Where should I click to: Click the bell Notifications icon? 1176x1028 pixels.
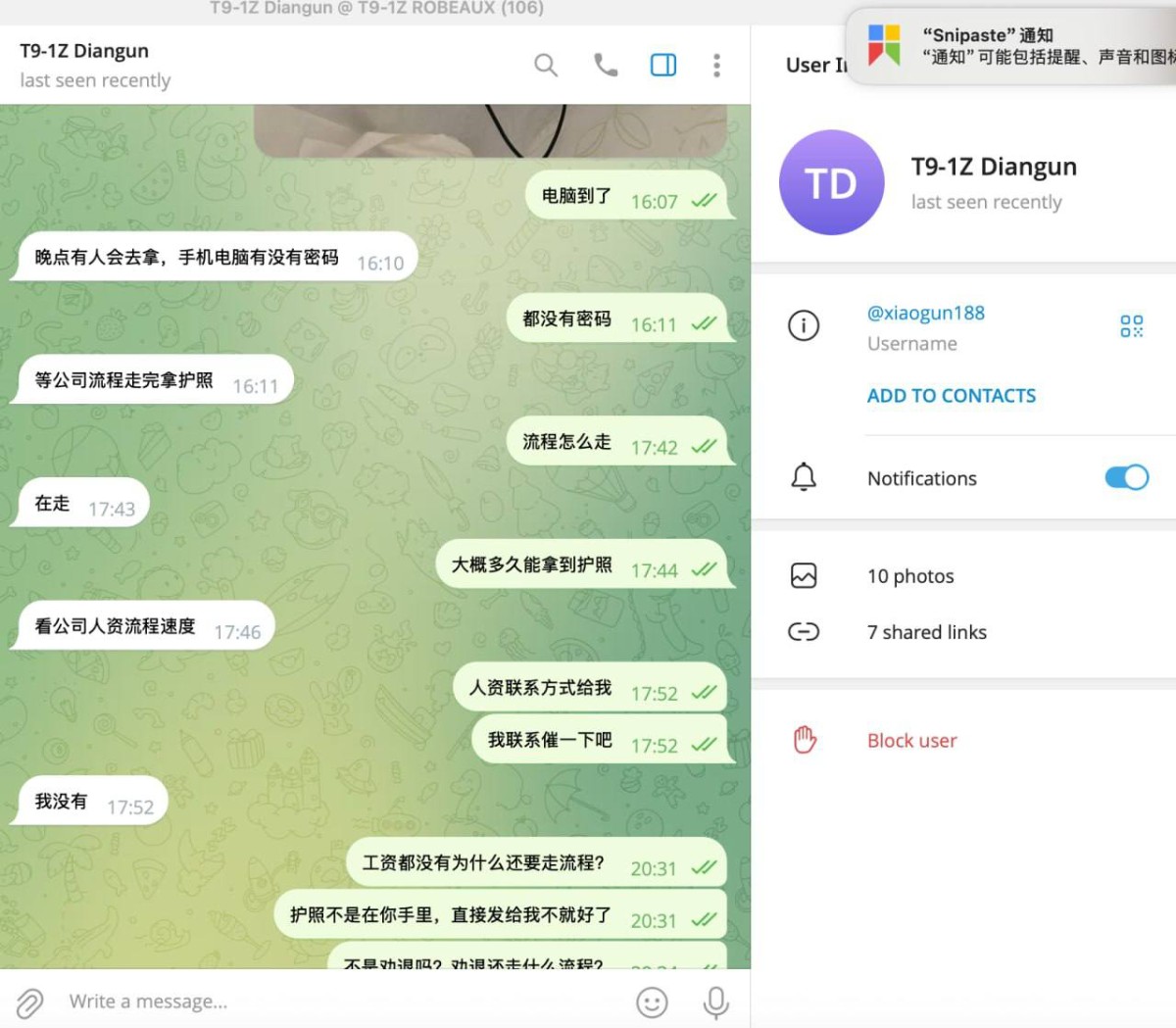pos(804,477)
